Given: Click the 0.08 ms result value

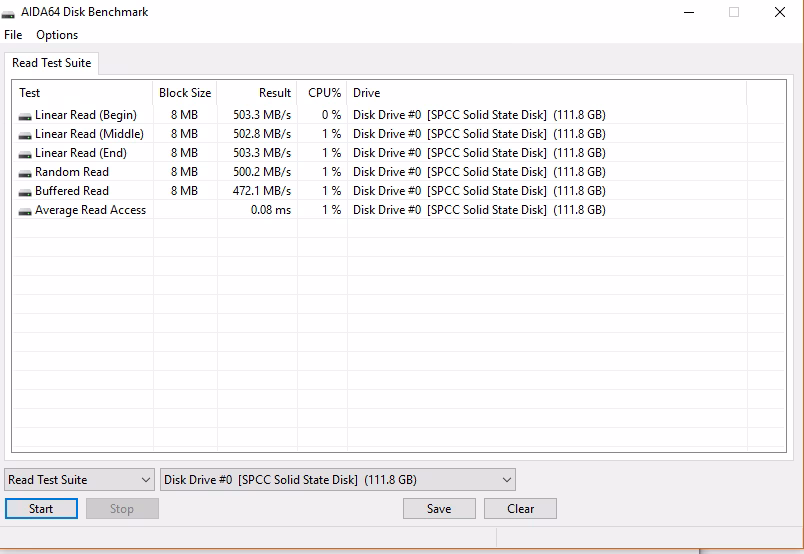Looking at the screenshot, I should coord(271,210).
